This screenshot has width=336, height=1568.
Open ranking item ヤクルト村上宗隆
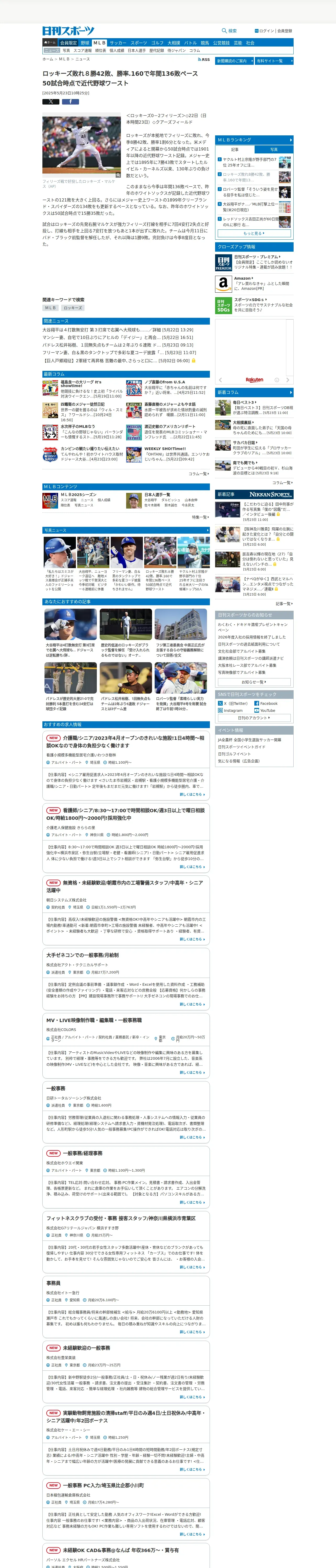250,162
